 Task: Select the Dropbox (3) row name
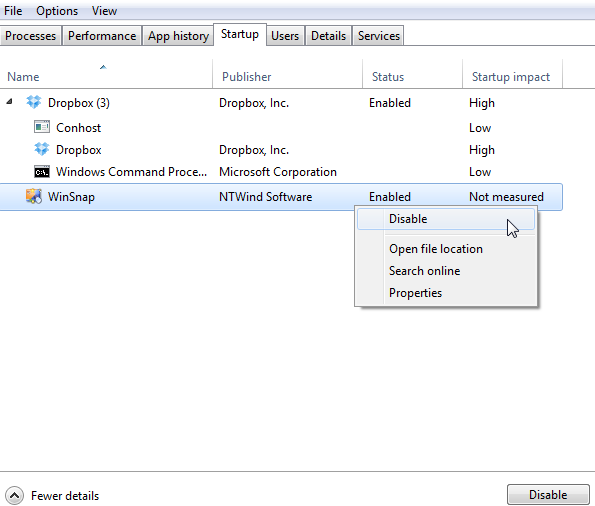(x=79, y=103)
